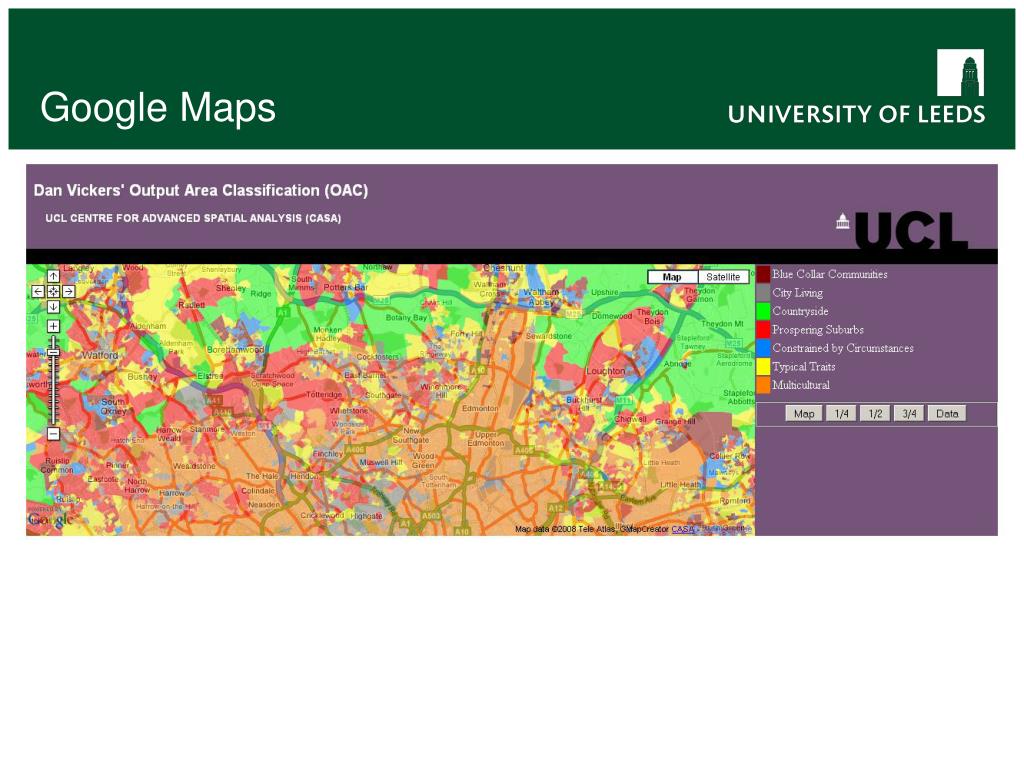The image size is (1024, 768).
Task: Click the 'Typical Traits' legend text
Action: tap(803, 367)
